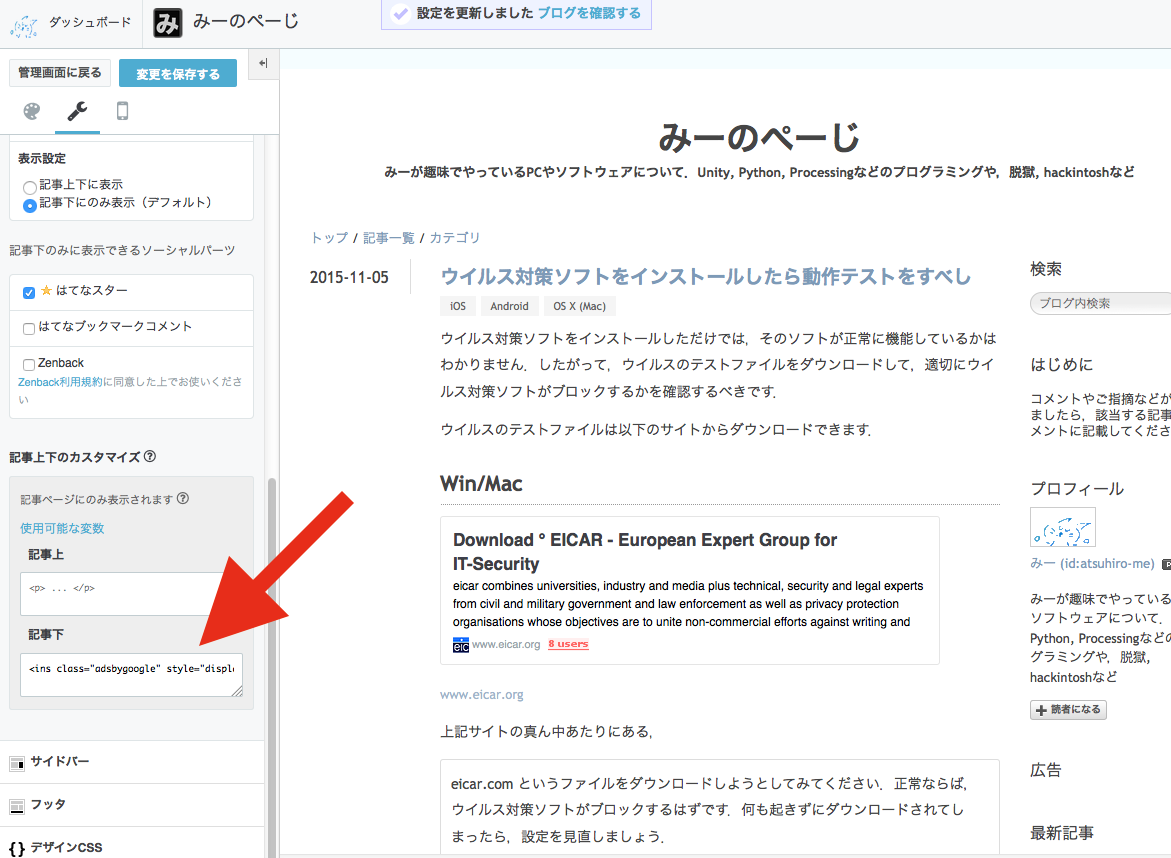Click the checkmark icon in the update notification
The width and height of the screenshot is (1171, 858).
pyautogui.click(x=401, y=15)
